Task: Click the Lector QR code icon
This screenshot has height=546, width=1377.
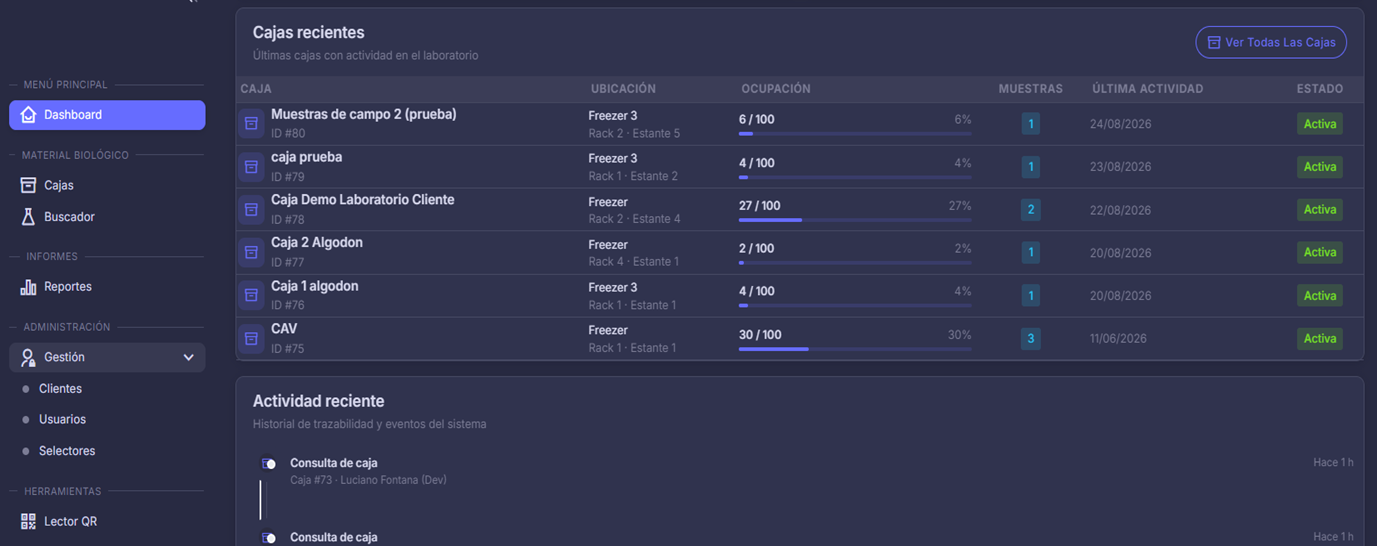Action: pos(28,521)
